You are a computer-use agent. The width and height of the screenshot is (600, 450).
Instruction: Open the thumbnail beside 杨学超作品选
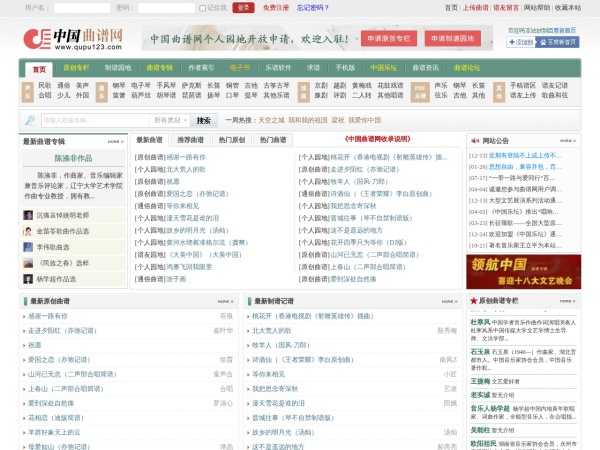28,279
